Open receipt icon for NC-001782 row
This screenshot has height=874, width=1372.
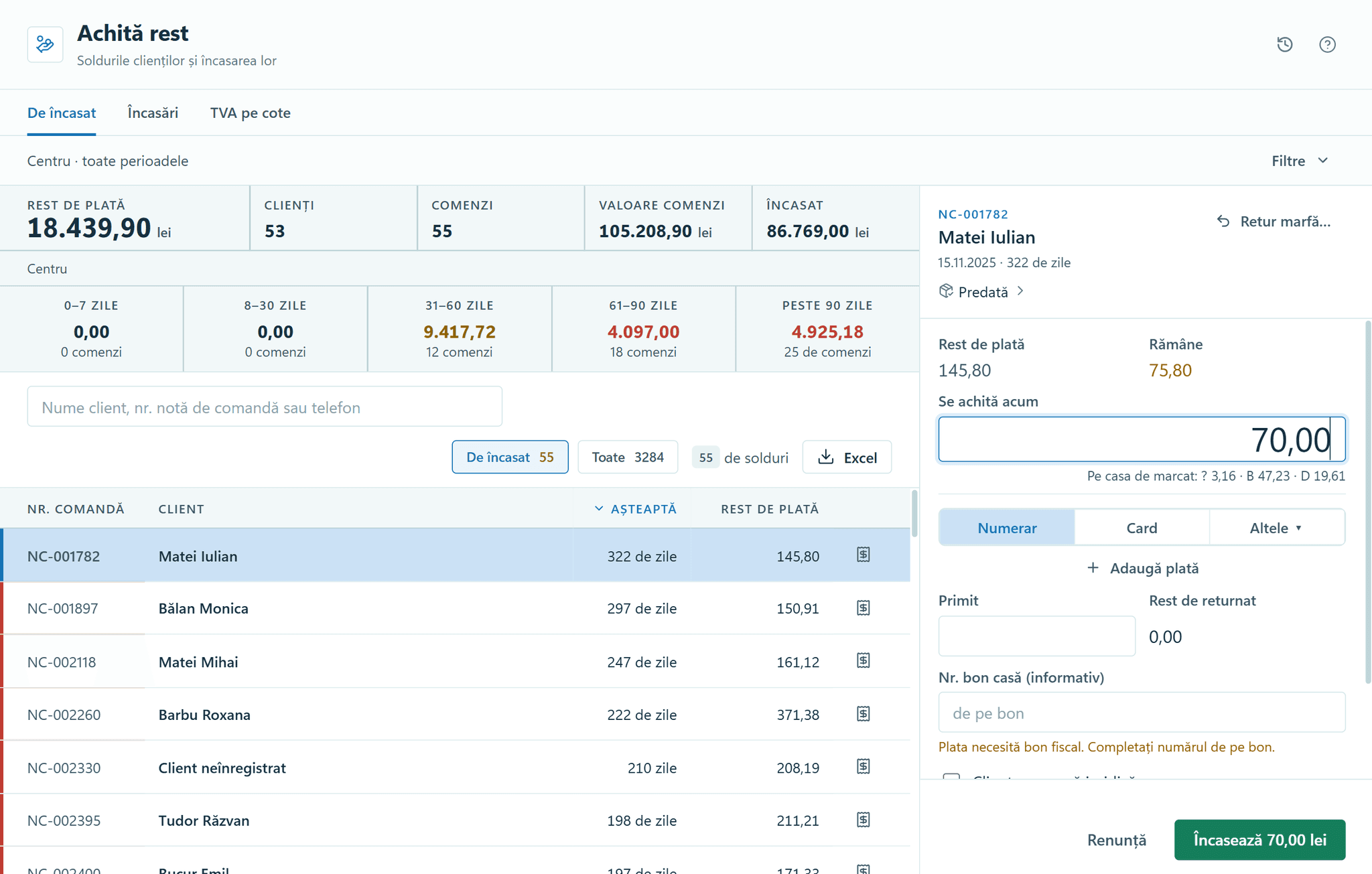point(863,555)
